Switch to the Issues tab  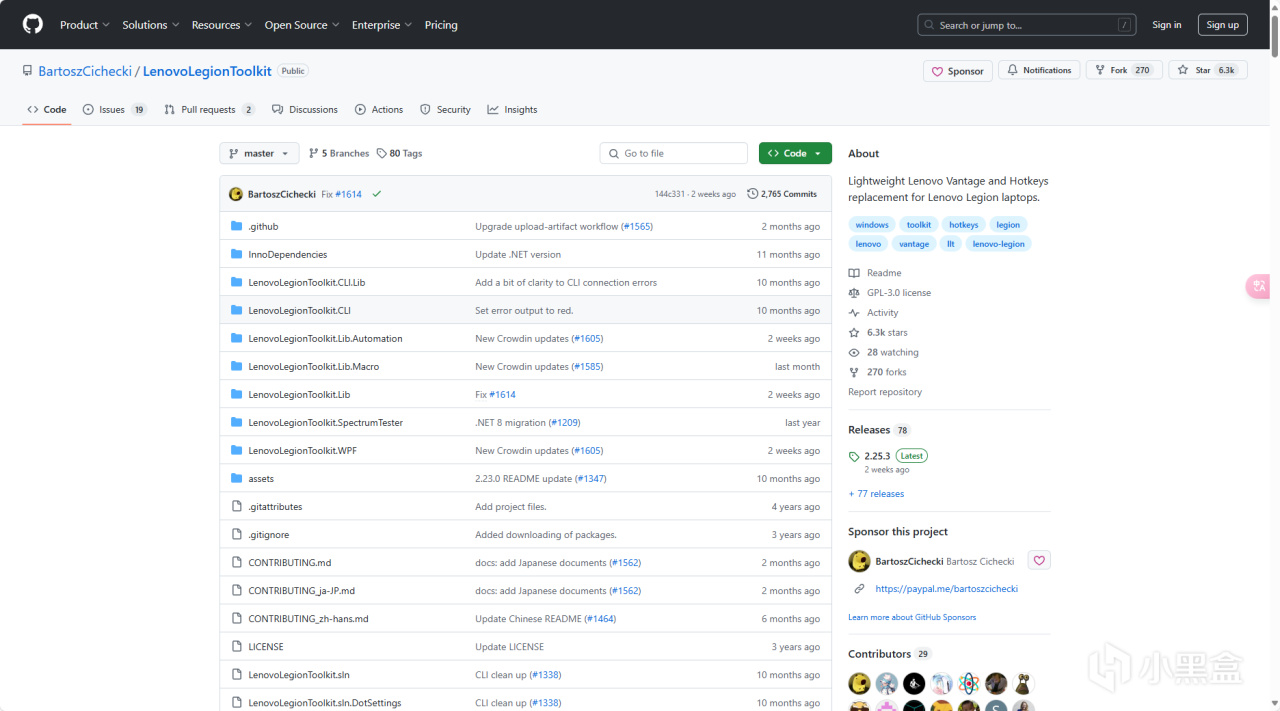pyautogui.click(x=114, y=109)
